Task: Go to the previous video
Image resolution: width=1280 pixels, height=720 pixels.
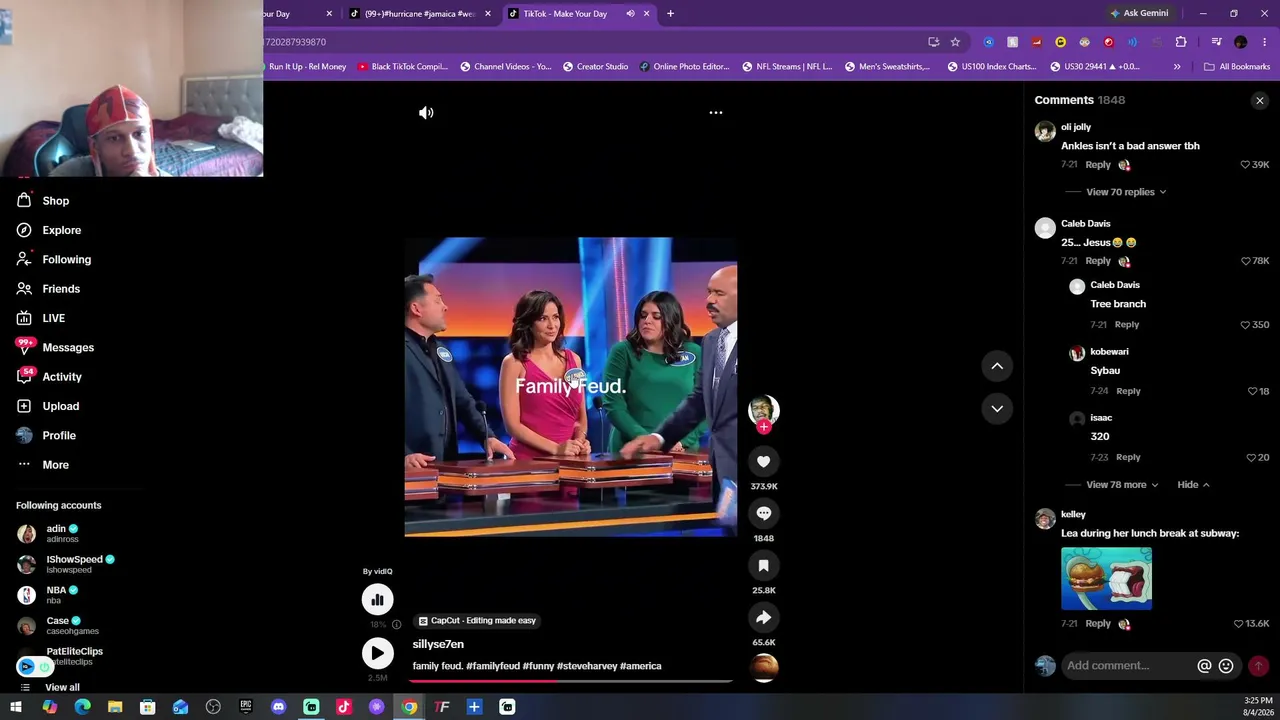Action: point(997,366)
